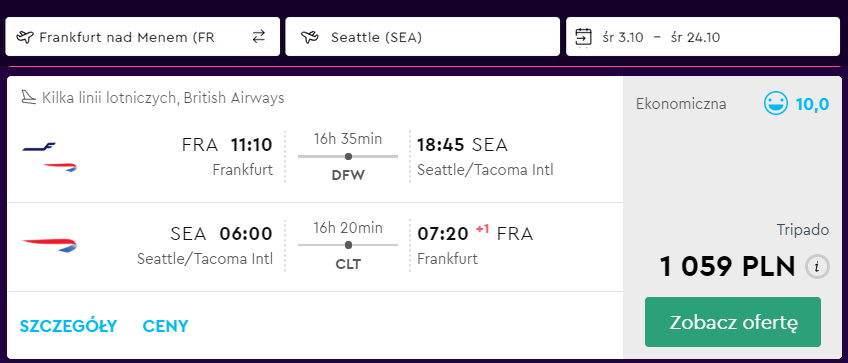Click the swap airports arrows icon
Viewport: 848px width, 363px height.
259,37
